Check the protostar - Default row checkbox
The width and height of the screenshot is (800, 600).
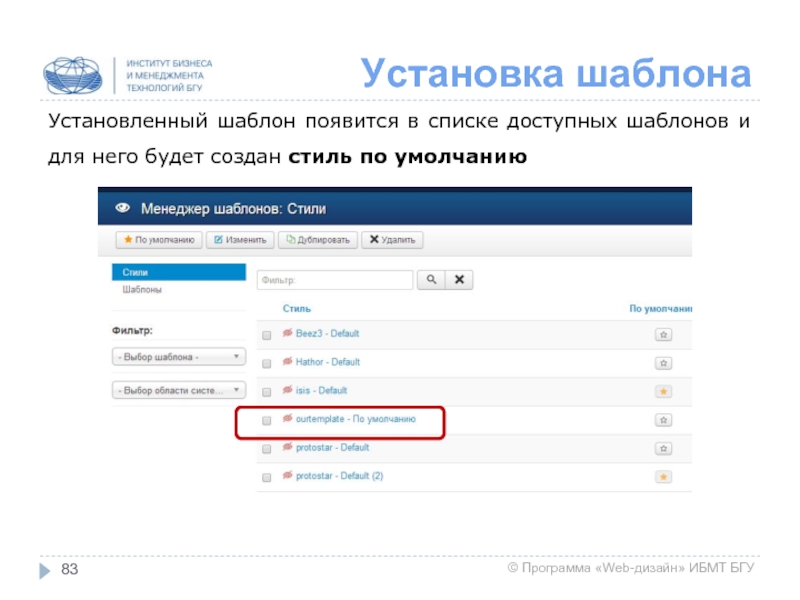pyautogui.click(x=266, y=449)
